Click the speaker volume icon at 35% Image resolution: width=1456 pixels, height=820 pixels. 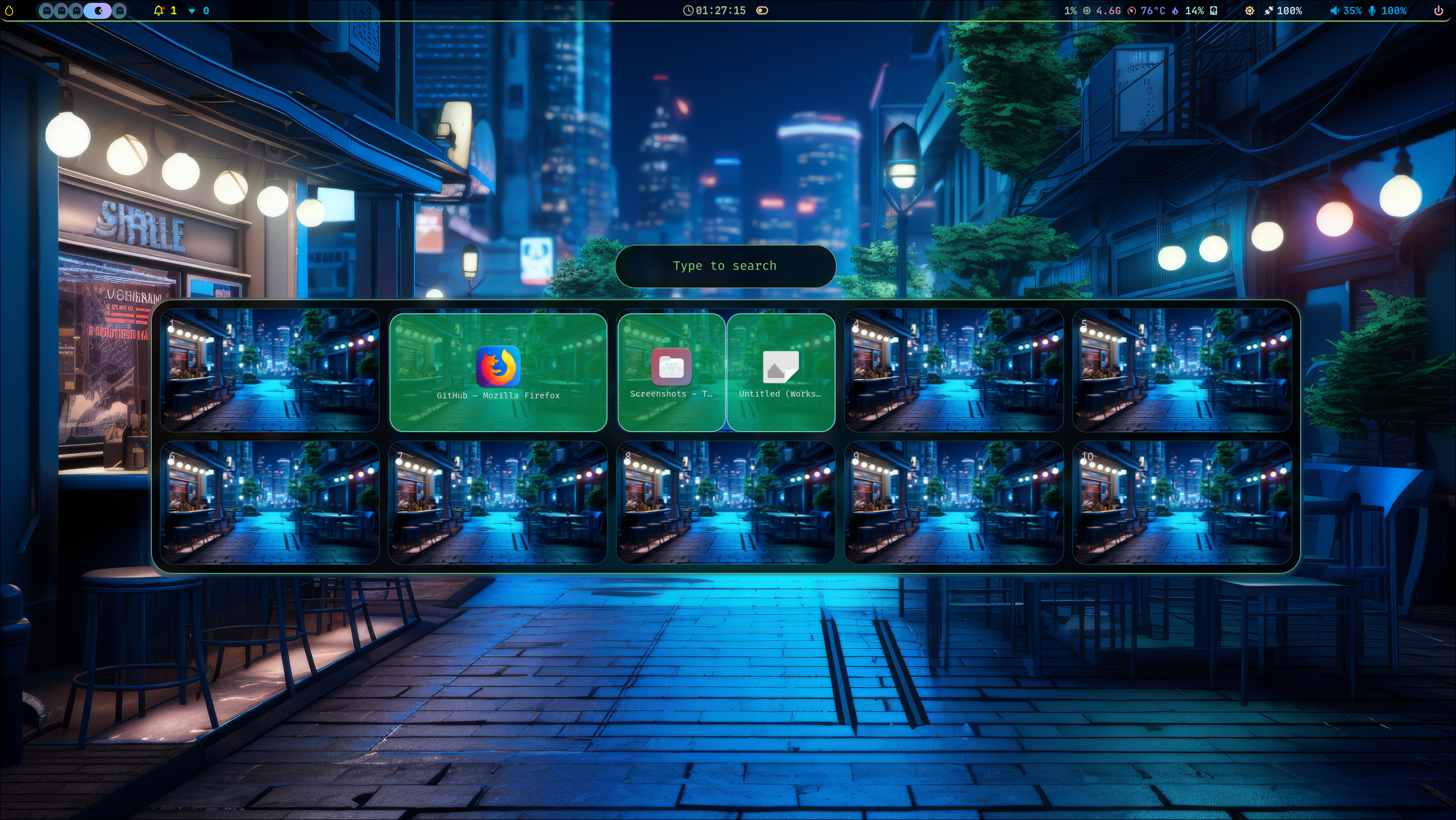click(x=1335, y=10)
